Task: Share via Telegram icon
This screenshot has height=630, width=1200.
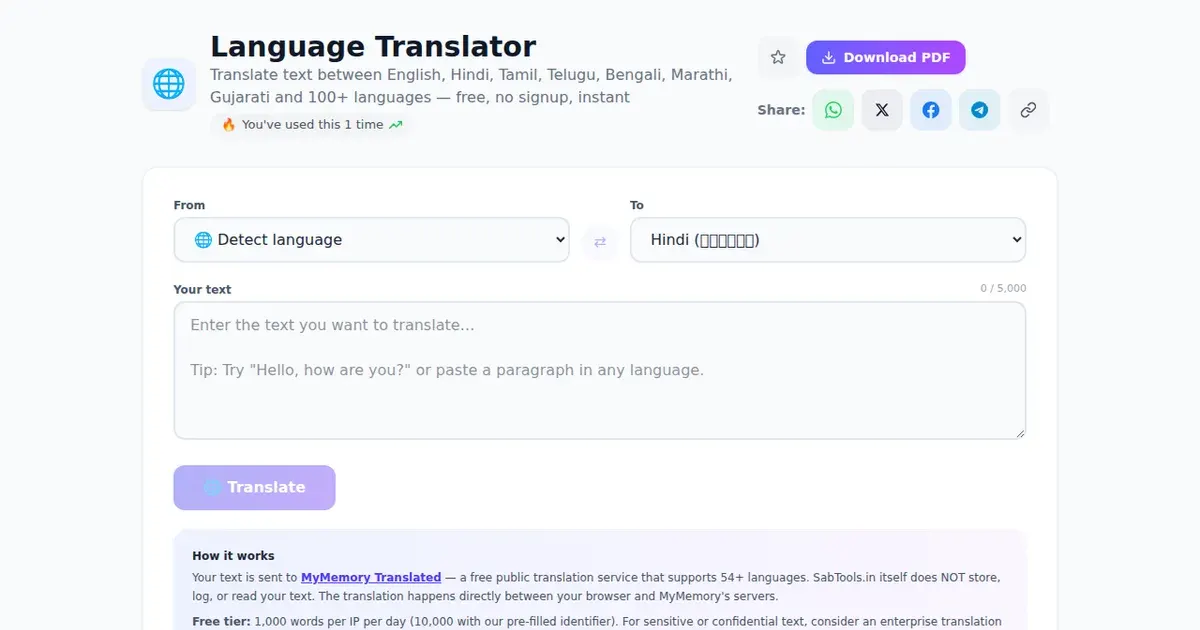Action: (x=980, y=110)
